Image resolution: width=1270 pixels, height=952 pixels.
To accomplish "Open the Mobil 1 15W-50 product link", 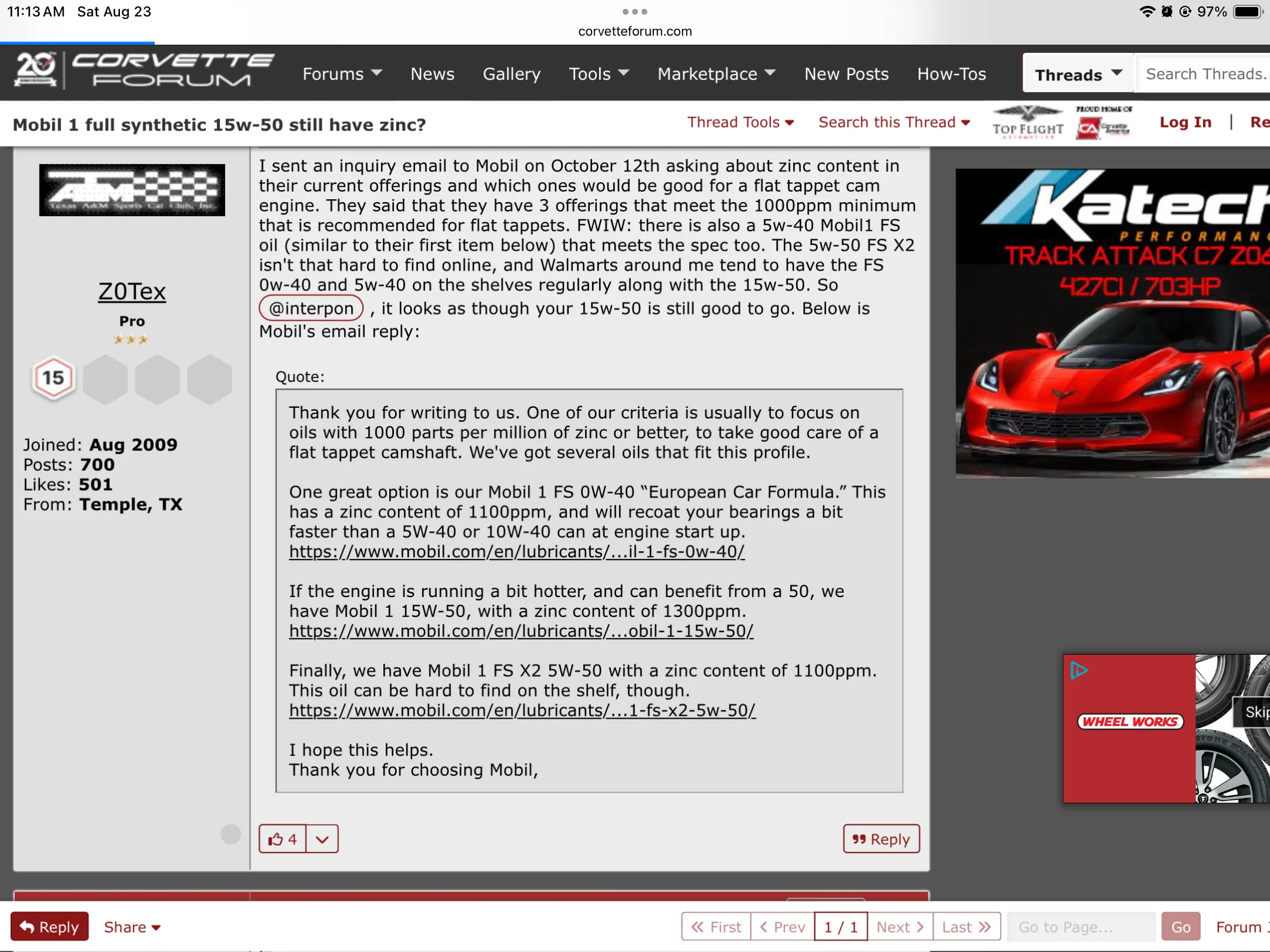I will pyautogui.click(x=521, y=631).
